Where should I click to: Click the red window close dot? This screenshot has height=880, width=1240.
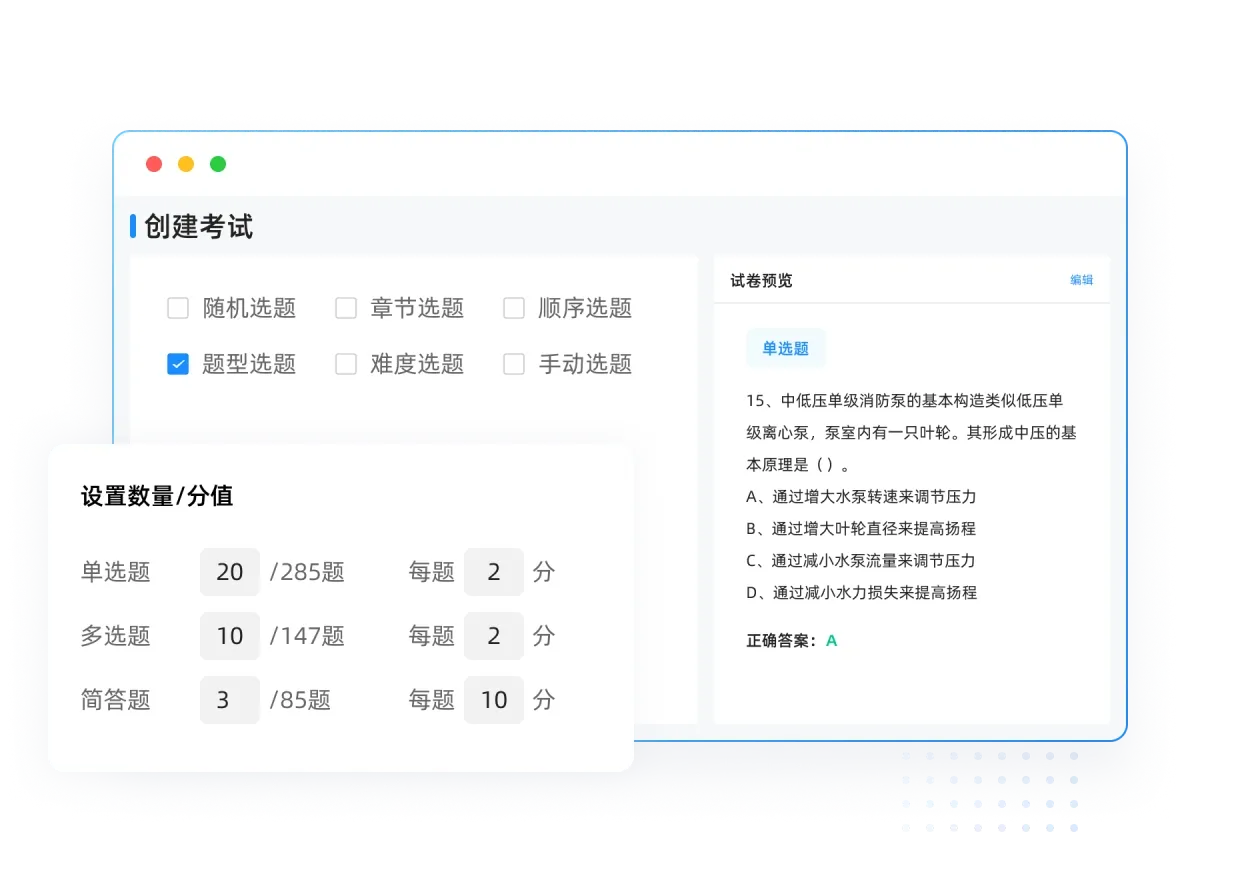(x=154, y=164)
